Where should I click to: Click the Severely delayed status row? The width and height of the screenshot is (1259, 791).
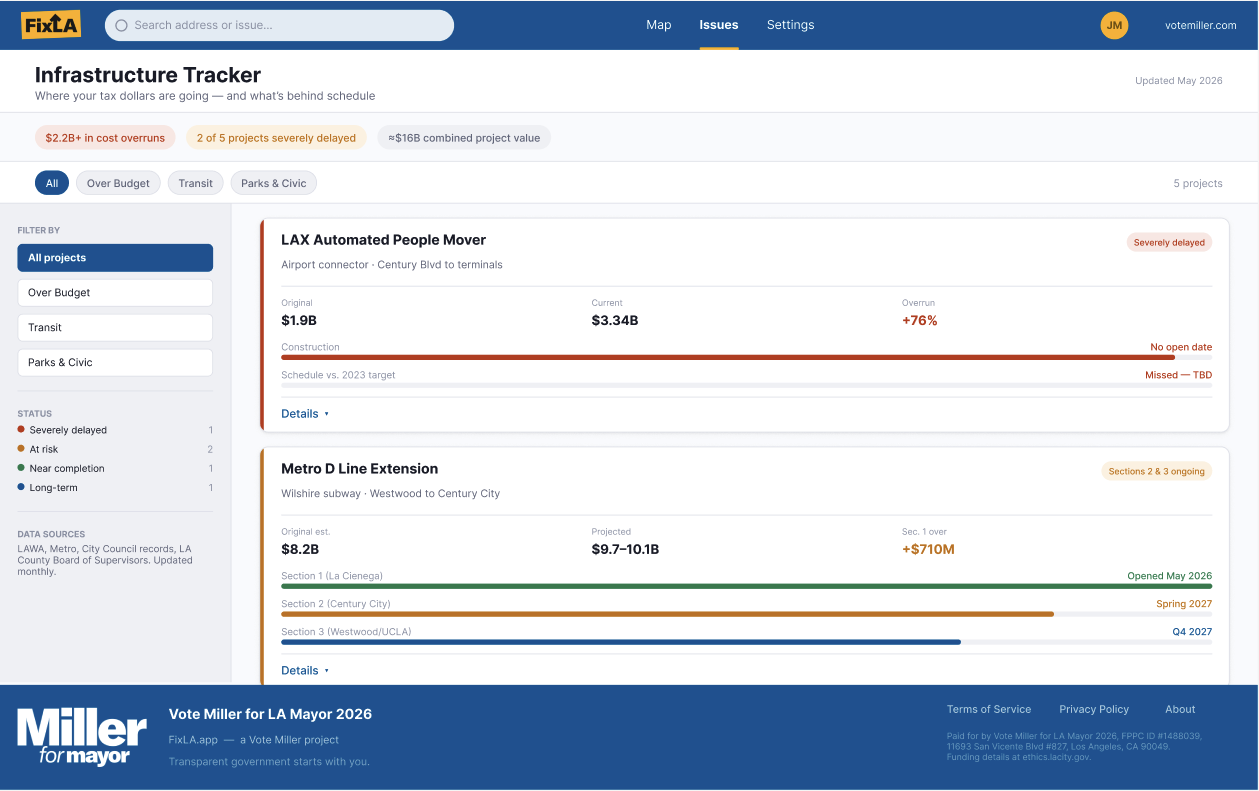115,430
